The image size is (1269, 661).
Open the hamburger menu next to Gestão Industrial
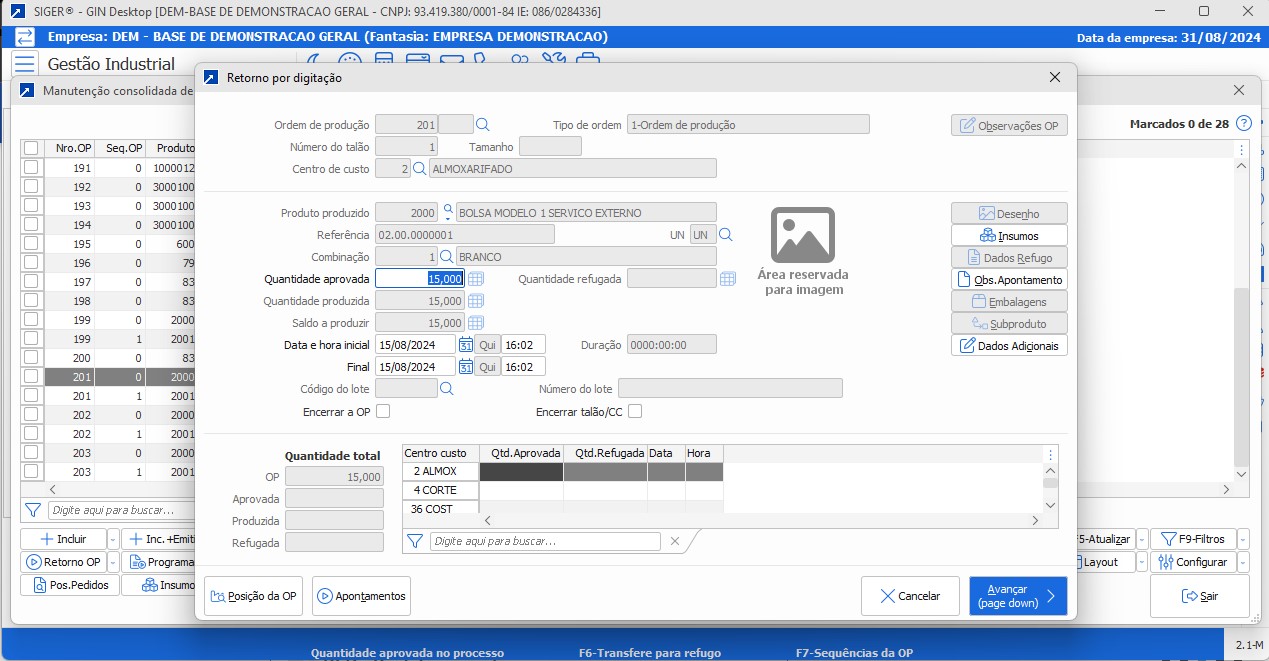(x=24, y=62)
